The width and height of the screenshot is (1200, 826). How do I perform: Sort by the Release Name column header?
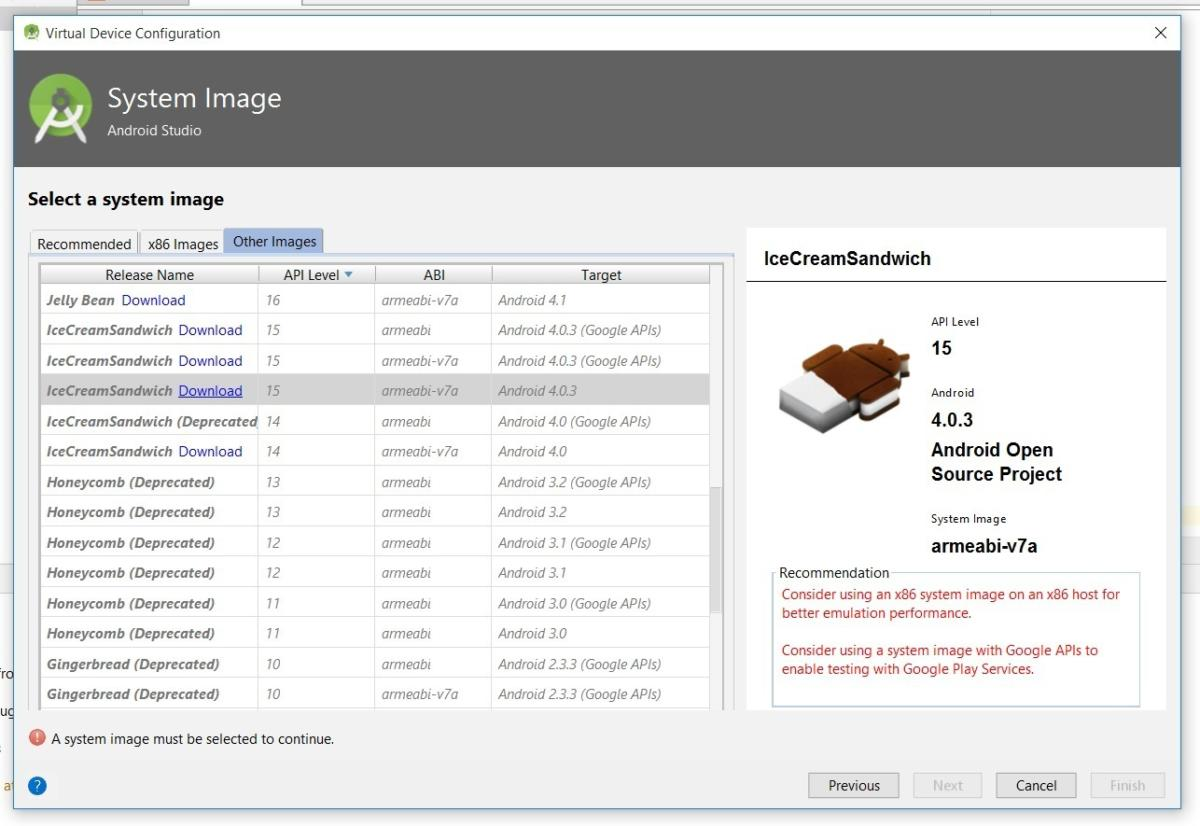pos(149,275)
